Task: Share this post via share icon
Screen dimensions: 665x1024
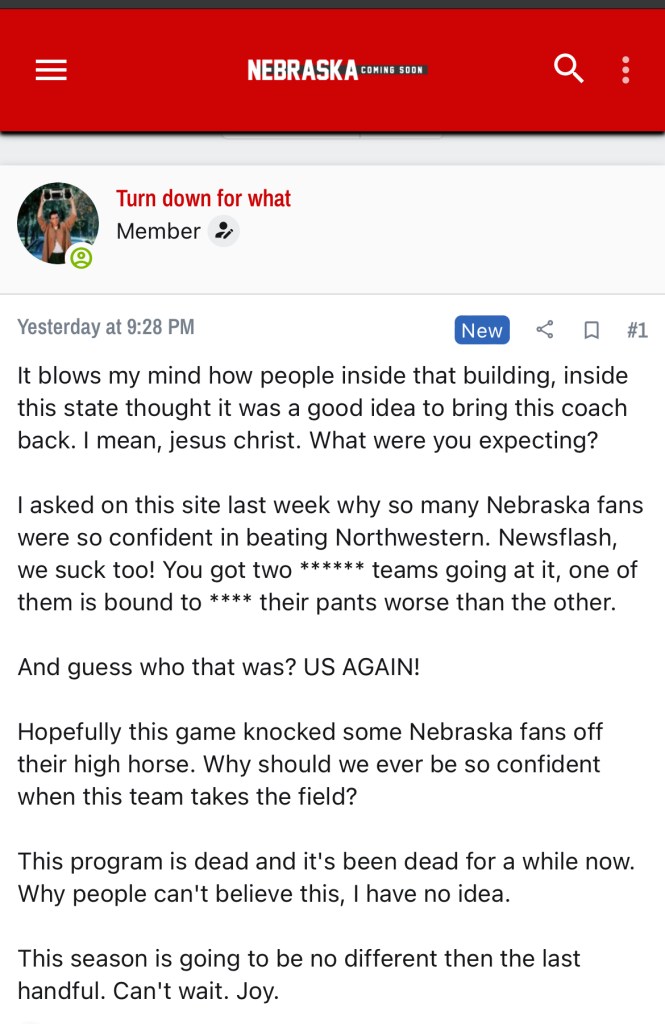Action: tap(545, 330)
